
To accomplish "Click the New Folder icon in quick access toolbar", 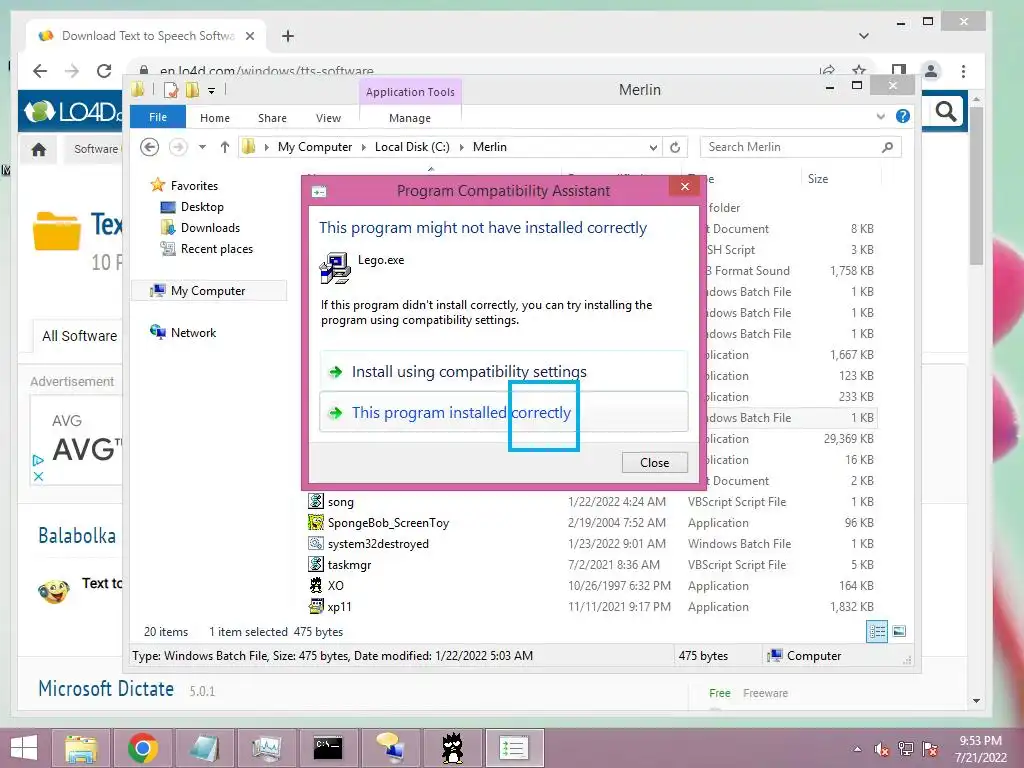I will [x=192, y=90].
